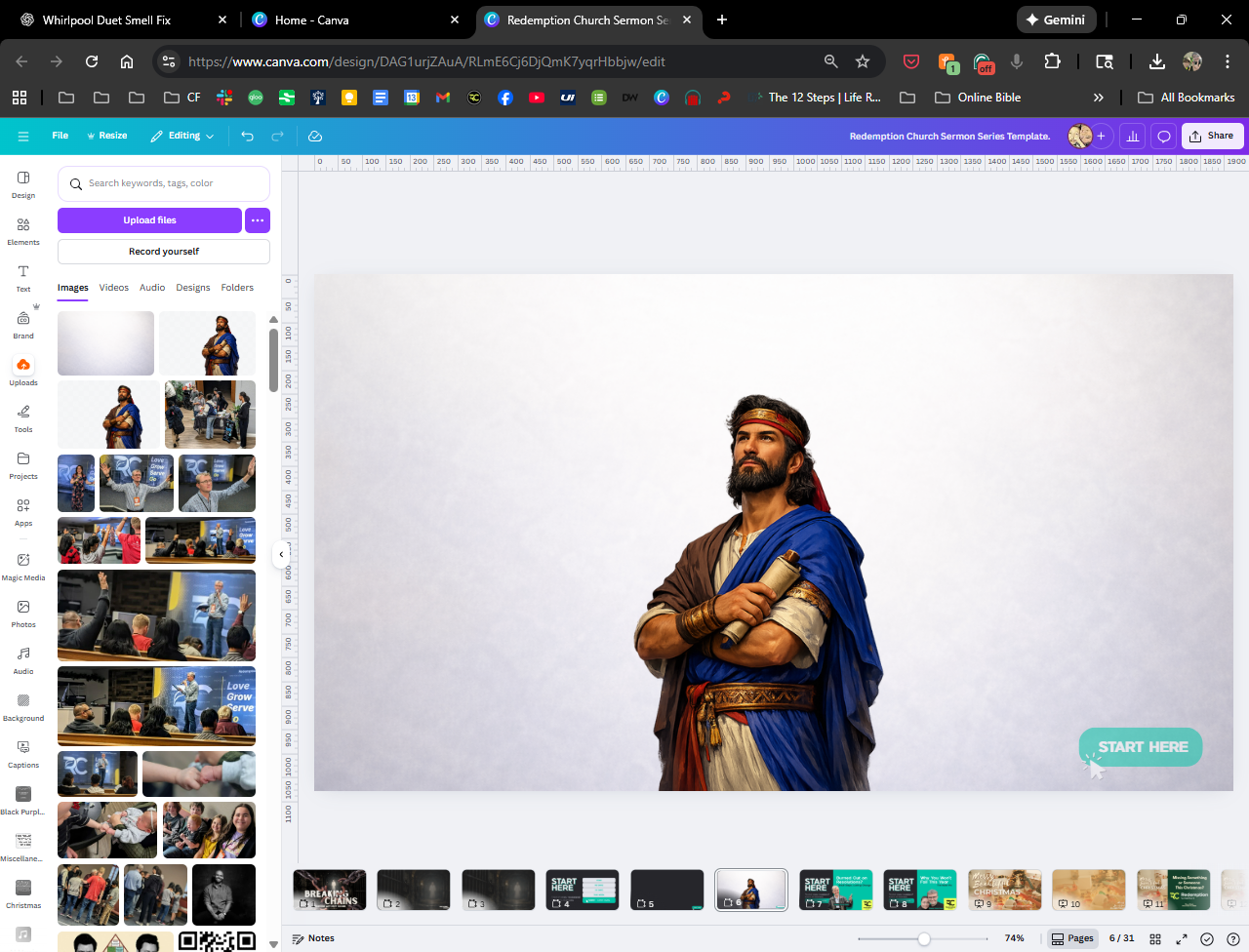1249x952 pixels.
Task: Click the cloud save status icon
Action: coord(315,137)
